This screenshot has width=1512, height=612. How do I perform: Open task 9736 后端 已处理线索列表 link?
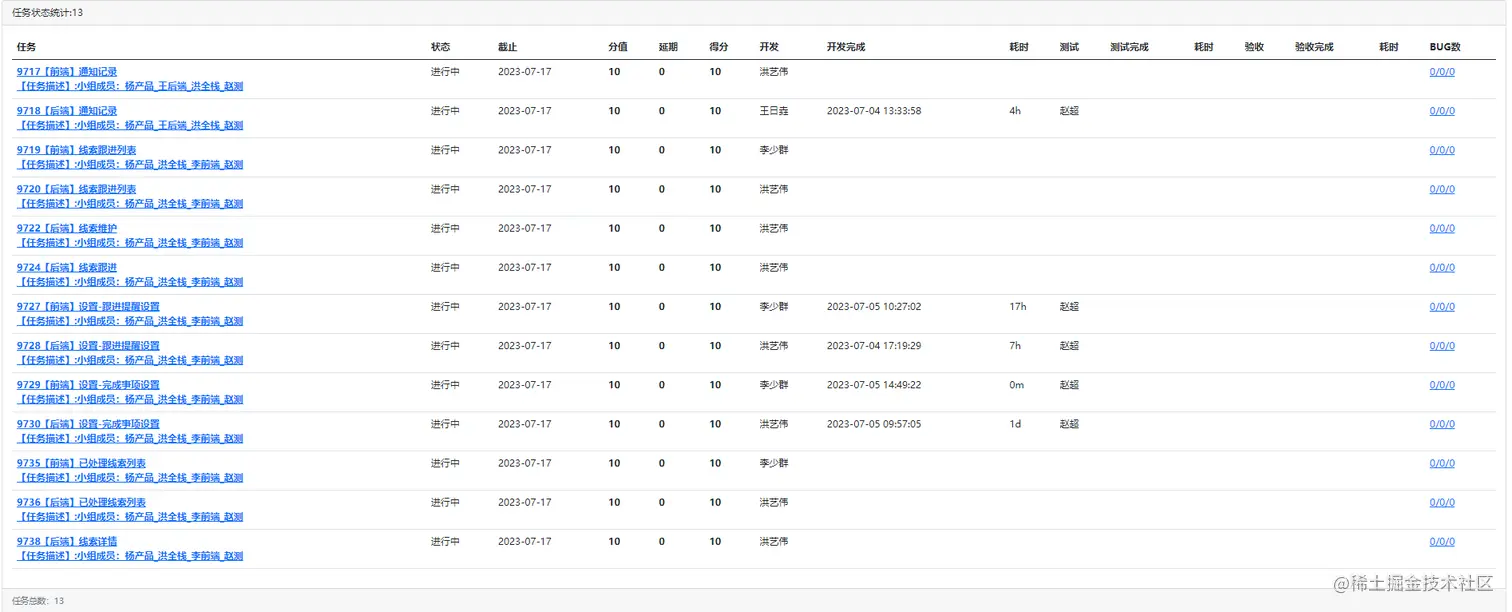click(82, 502)
